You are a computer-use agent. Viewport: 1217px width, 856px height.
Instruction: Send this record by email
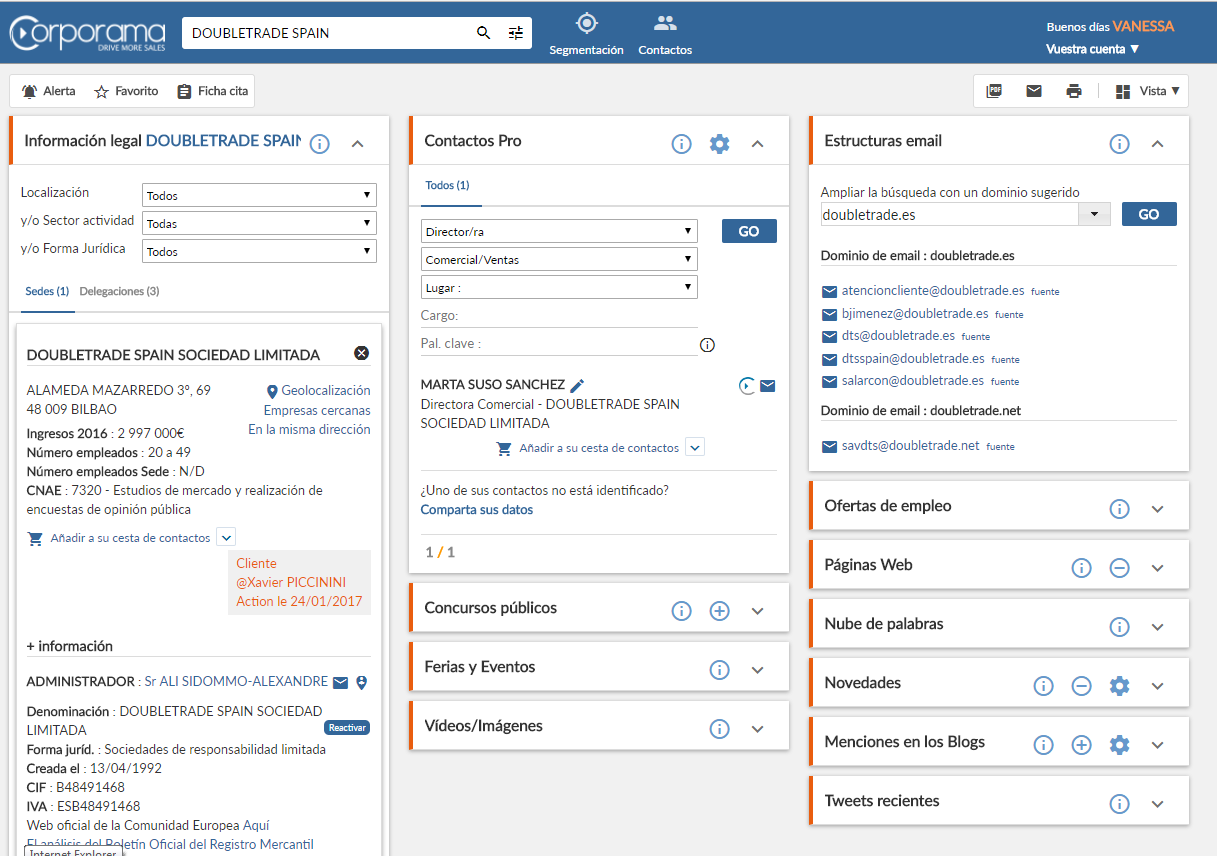coord(1034,91)
